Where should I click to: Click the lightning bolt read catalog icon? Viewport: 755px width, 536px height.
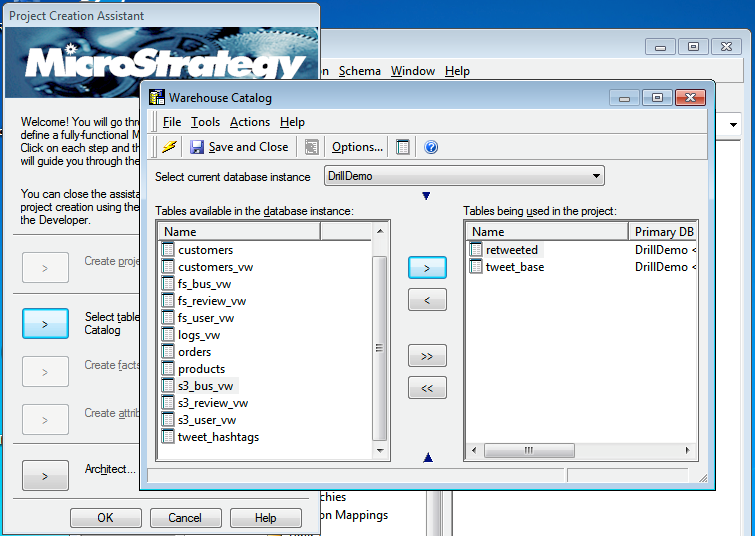170,147
